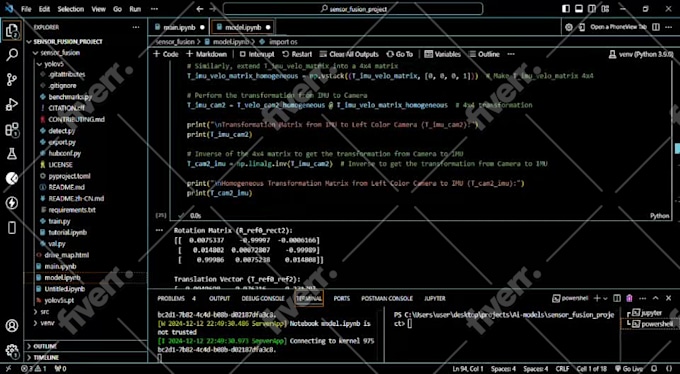Toggle secondary side bar layout icon
680x374 pixels.
592,9
